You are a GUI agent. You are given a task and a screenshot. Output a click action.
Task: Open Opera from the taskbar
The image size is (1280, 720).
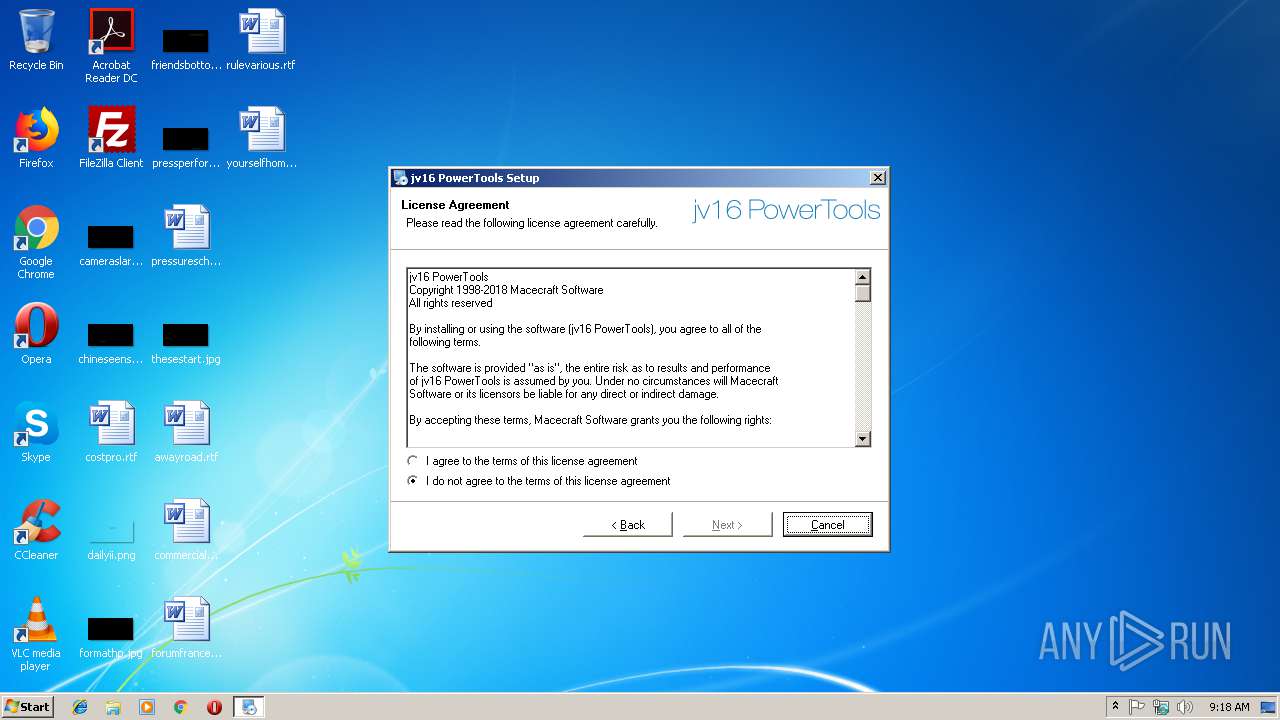(214, 707)
